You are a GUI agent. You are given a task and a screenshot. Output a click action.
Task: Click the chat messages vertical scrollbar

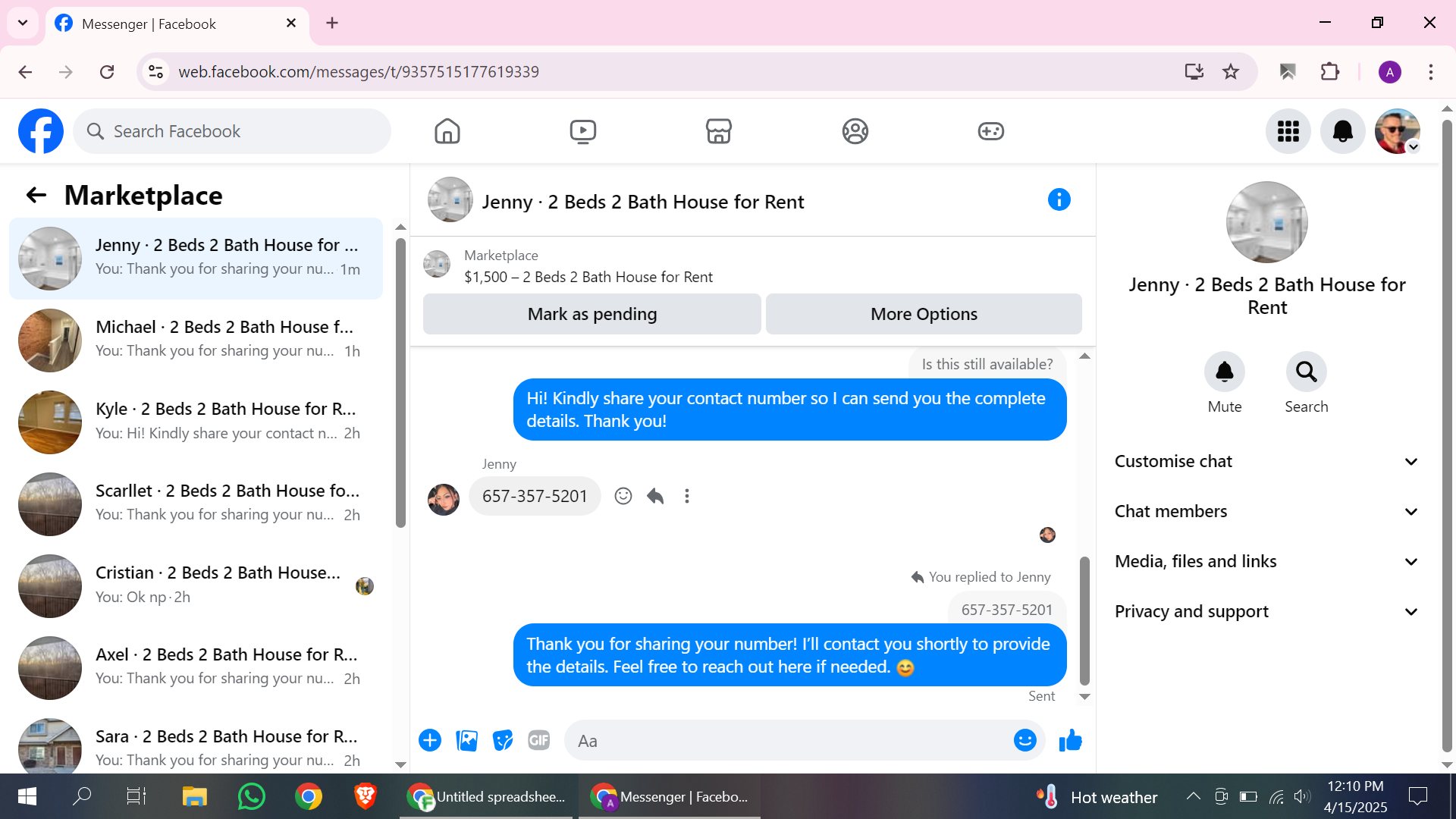(x=1084, y=620)
